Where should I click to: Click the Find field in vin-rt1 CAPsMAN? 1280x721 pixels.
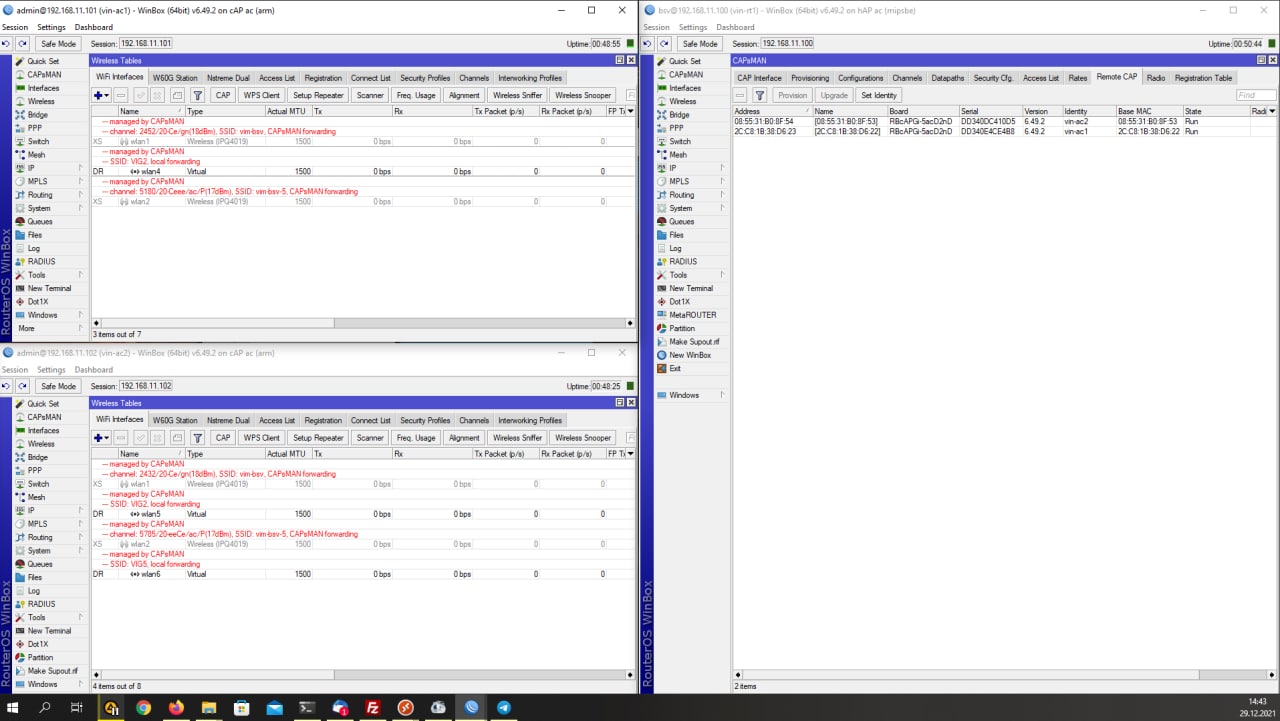[x=1256, y=96]
